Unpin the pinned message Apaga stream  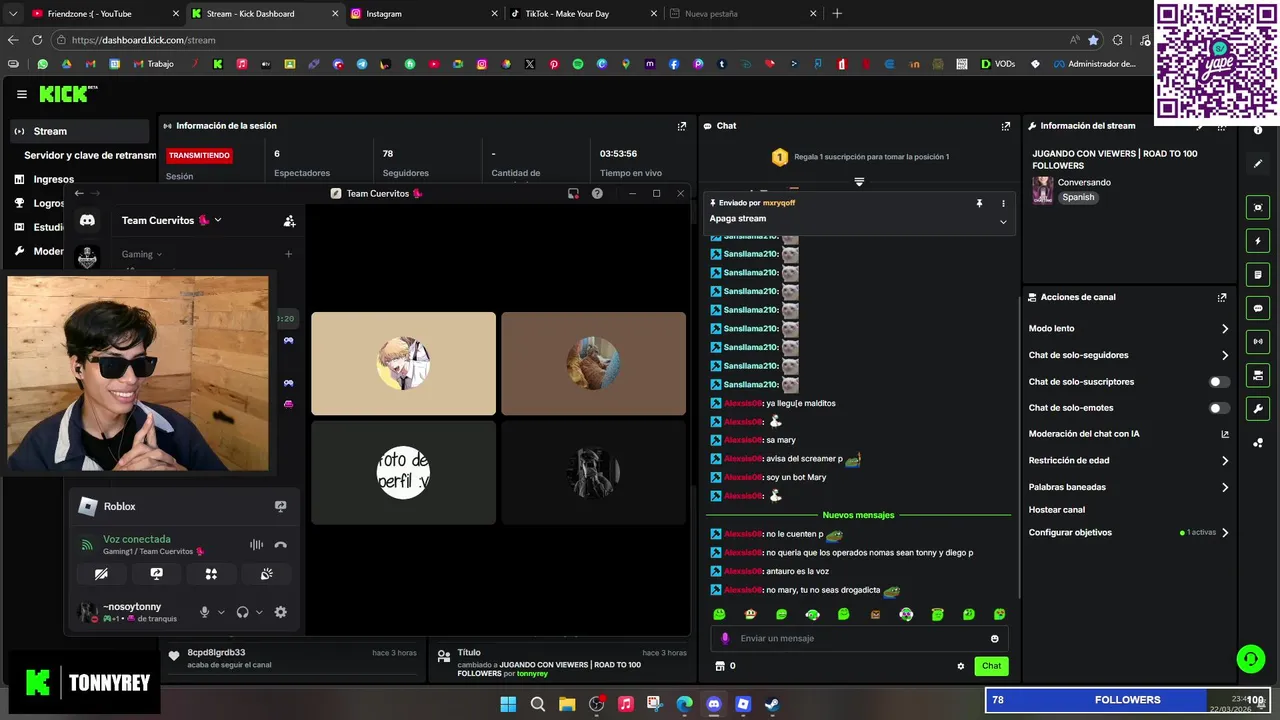click(x=979, y=203)
